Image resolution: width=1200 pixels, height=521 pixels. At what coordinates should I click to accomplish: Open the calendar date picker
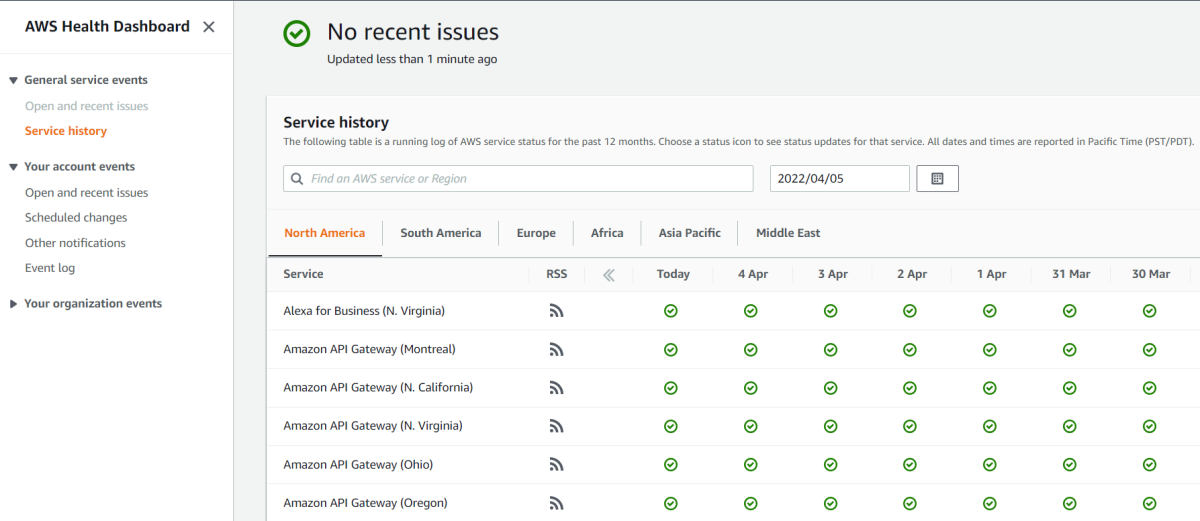937,179
